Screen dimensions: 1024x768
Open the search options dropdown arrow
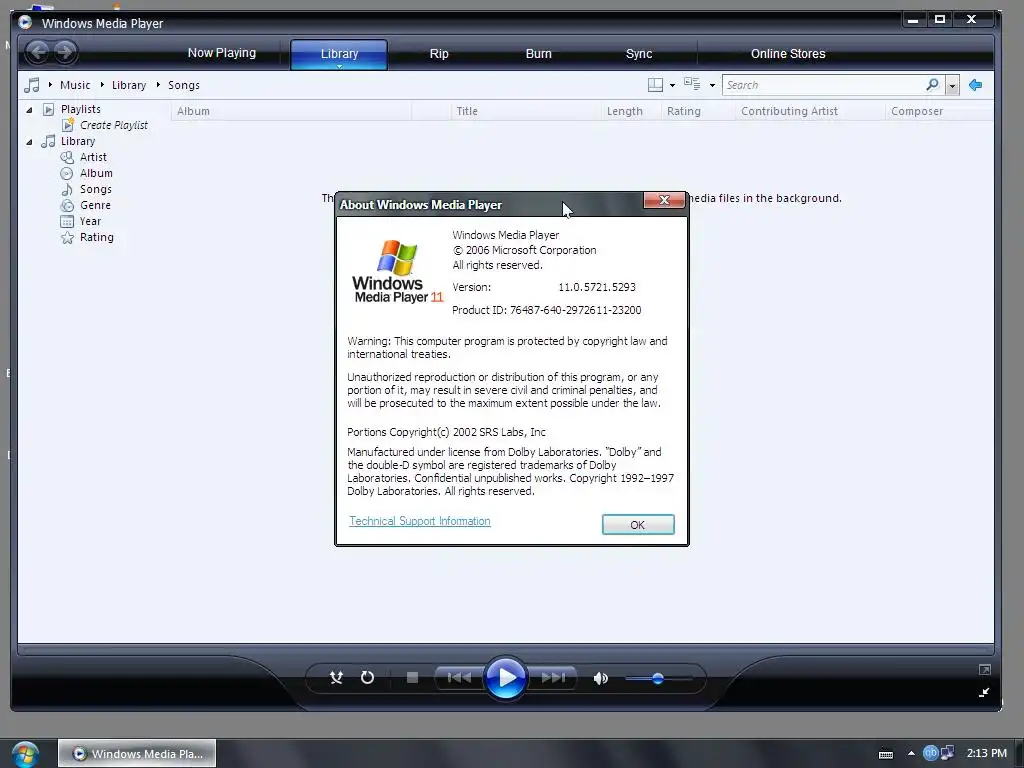952,86
